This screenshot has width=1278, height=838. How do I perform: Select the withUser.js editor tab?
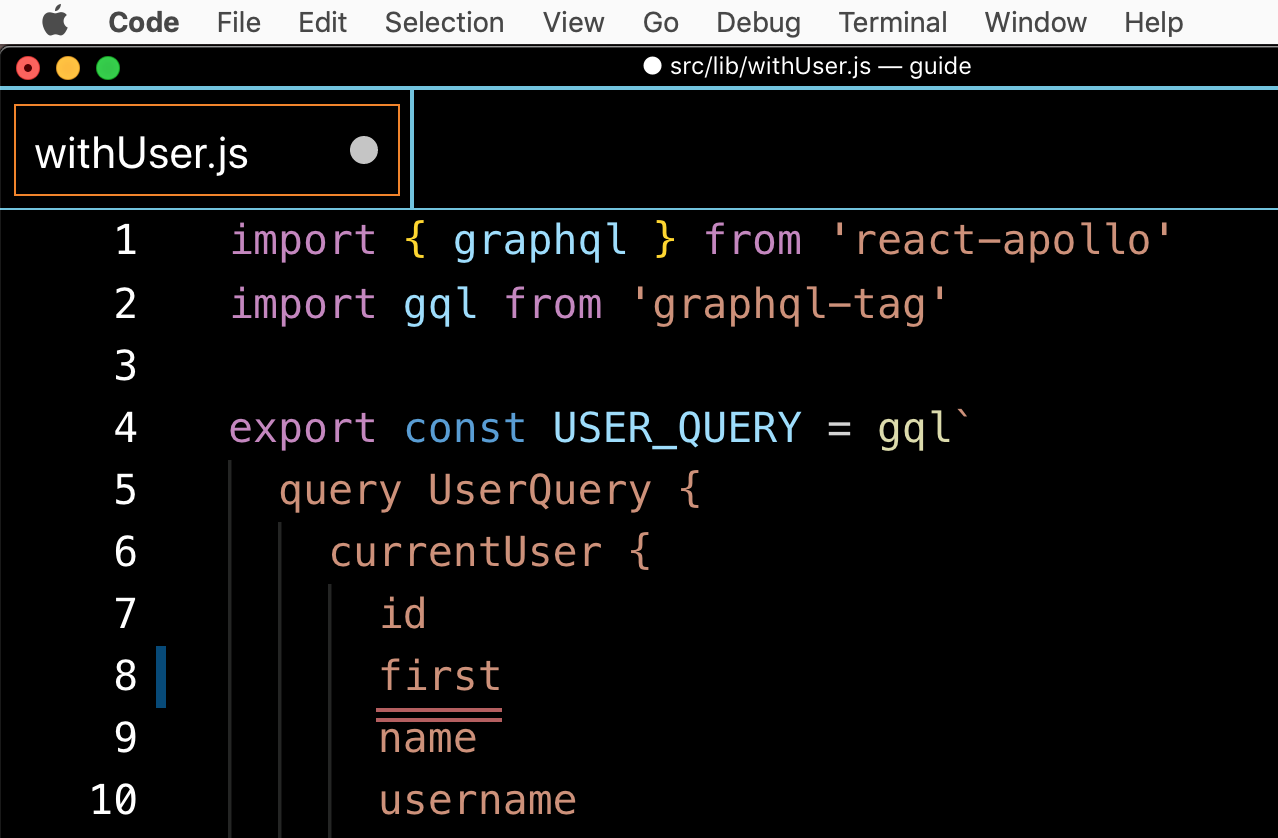[207, 150]
